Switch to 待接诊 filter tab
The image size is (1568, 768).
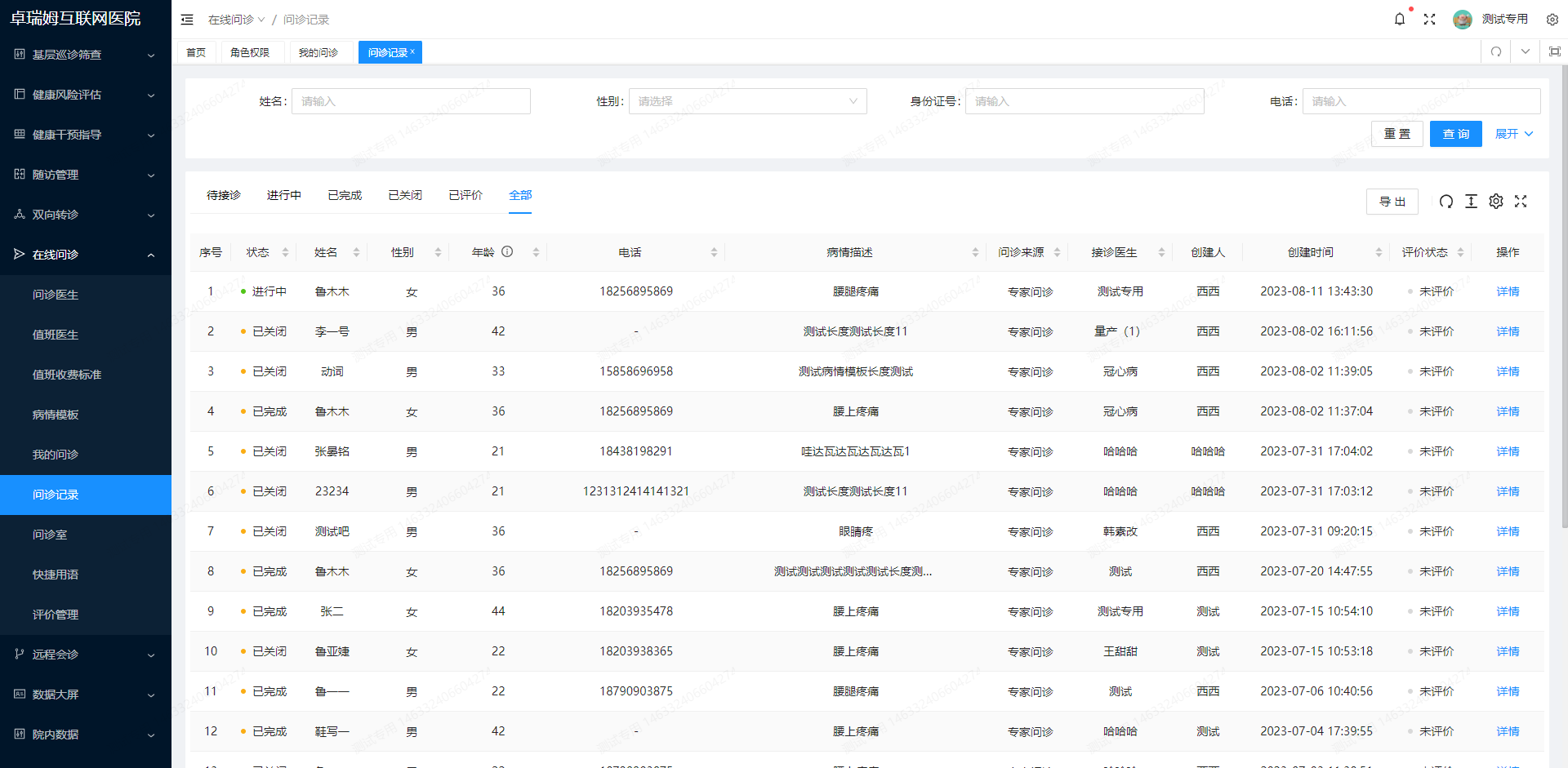(x=224, y=195)
